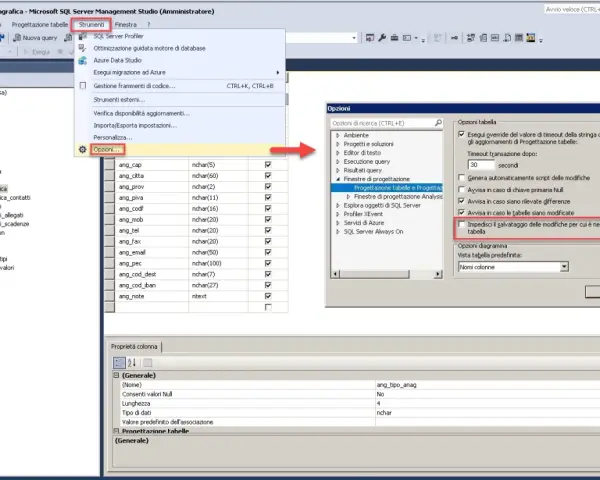
Task: Open Manage Indexes and Keys icon
Action: [483, 38]
